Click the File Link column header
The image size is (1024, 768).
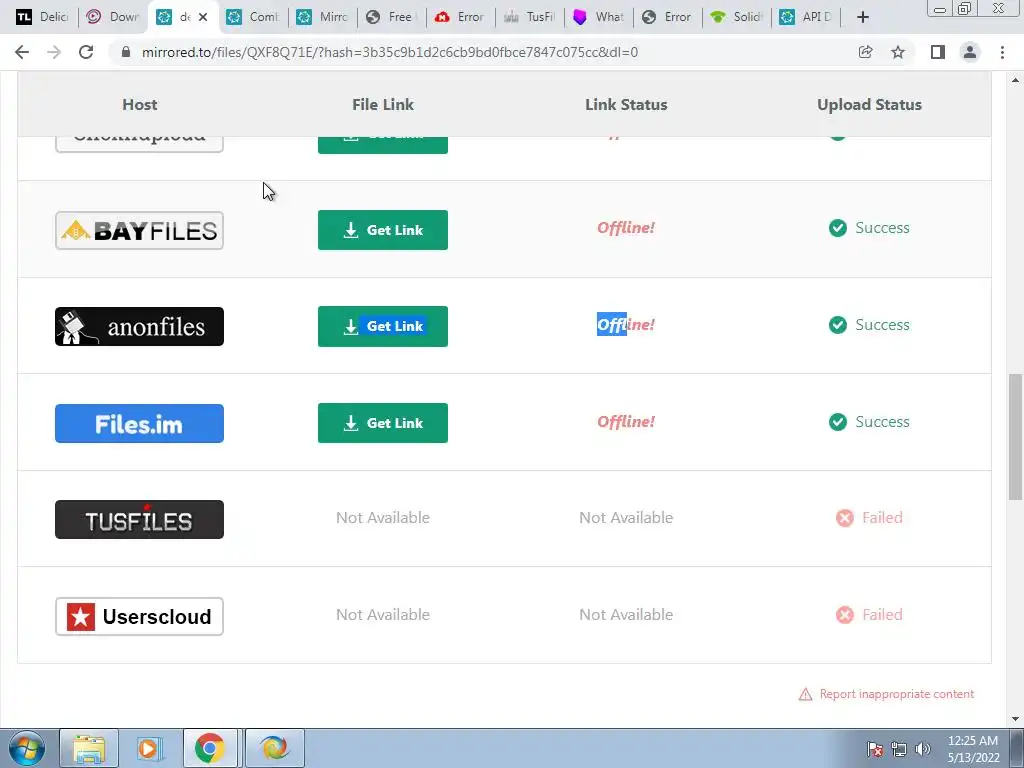click(x=383, y=104)
